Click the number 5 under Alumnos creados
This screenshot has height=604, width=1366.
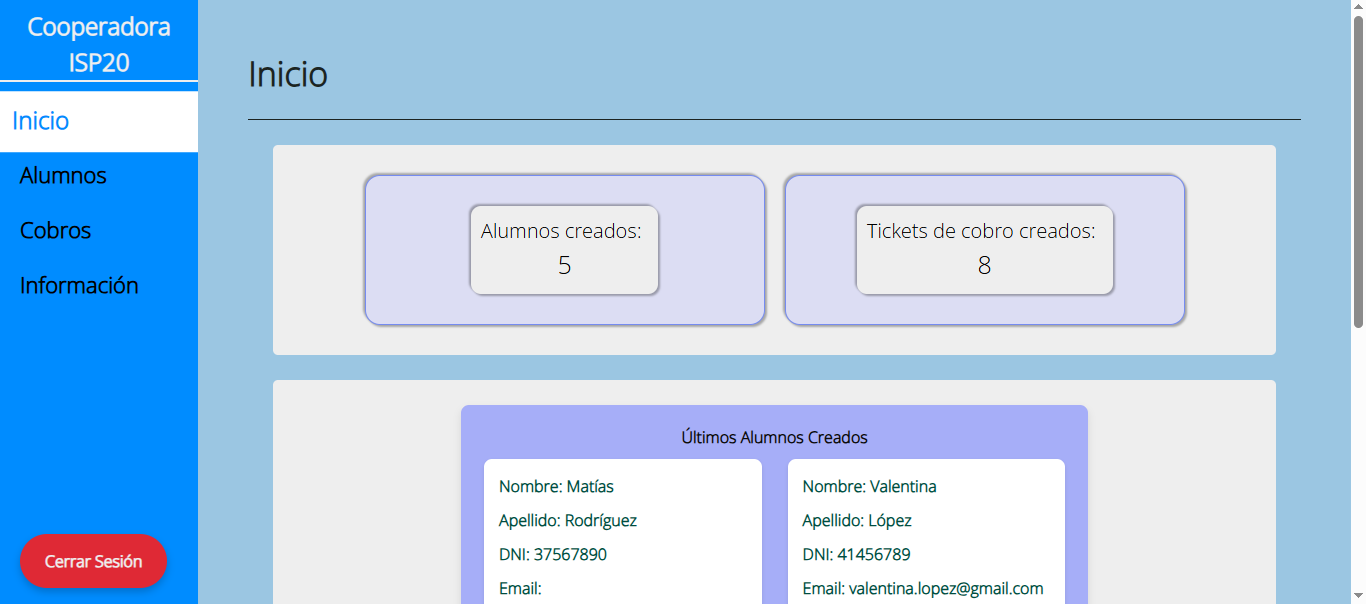pos(565,266)
